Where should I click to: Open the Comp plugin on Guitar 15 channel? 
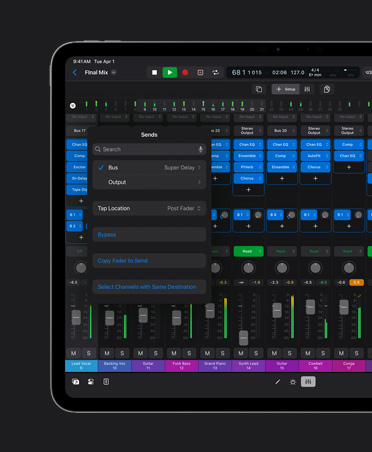tap(282, 156)
